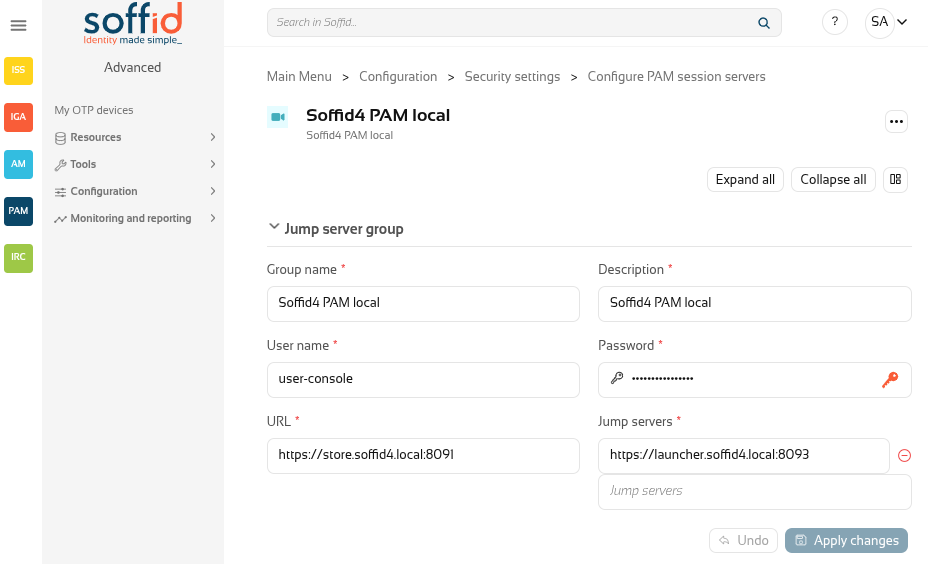Click the Soffid4 PAM local page title
The height and width of the screenshot is (564, 928).
pos(378,115)
